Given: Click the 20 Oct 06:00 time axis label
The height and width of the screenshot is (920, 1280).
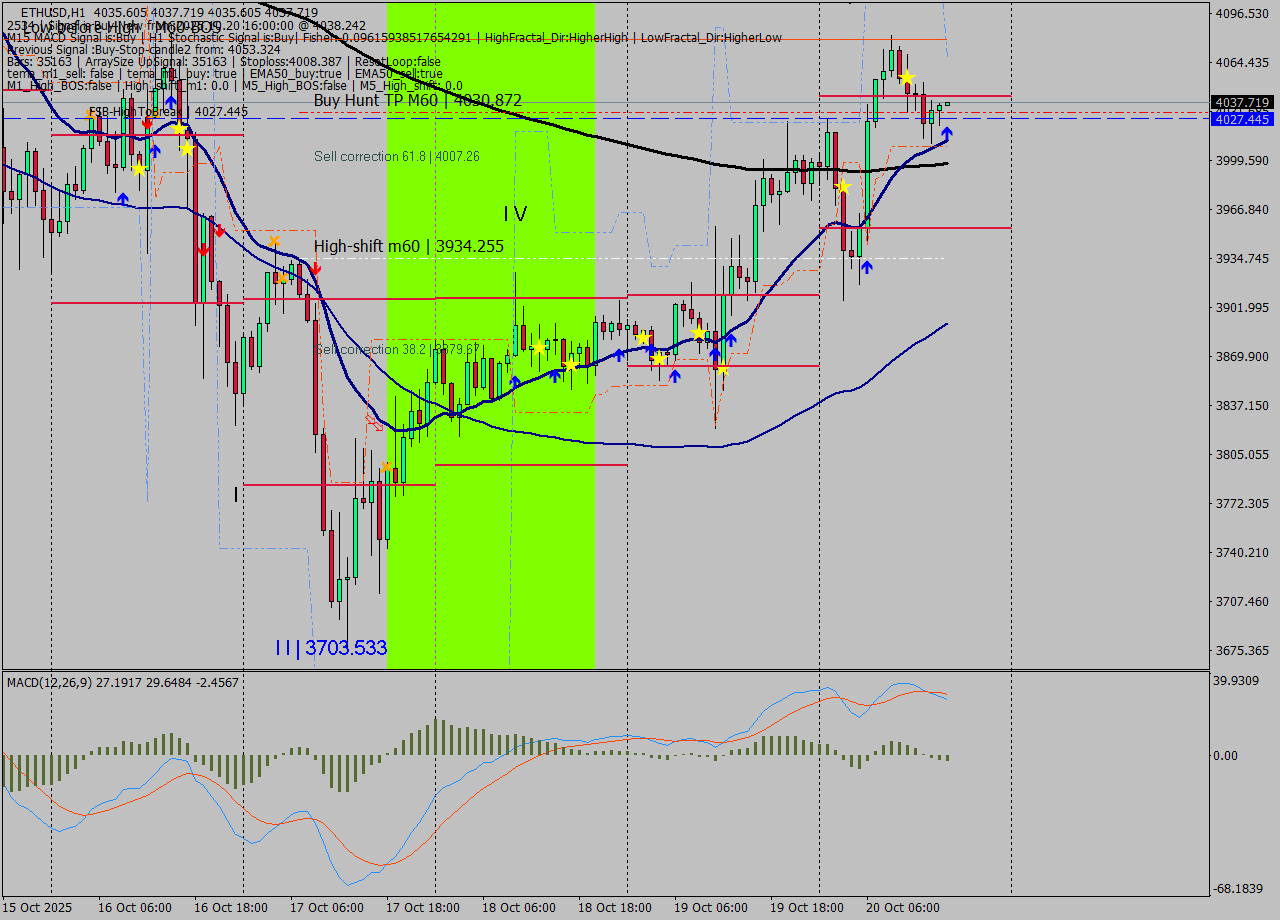Looking at the screenshot, I should pyautogui.click(x=902, y=907).
